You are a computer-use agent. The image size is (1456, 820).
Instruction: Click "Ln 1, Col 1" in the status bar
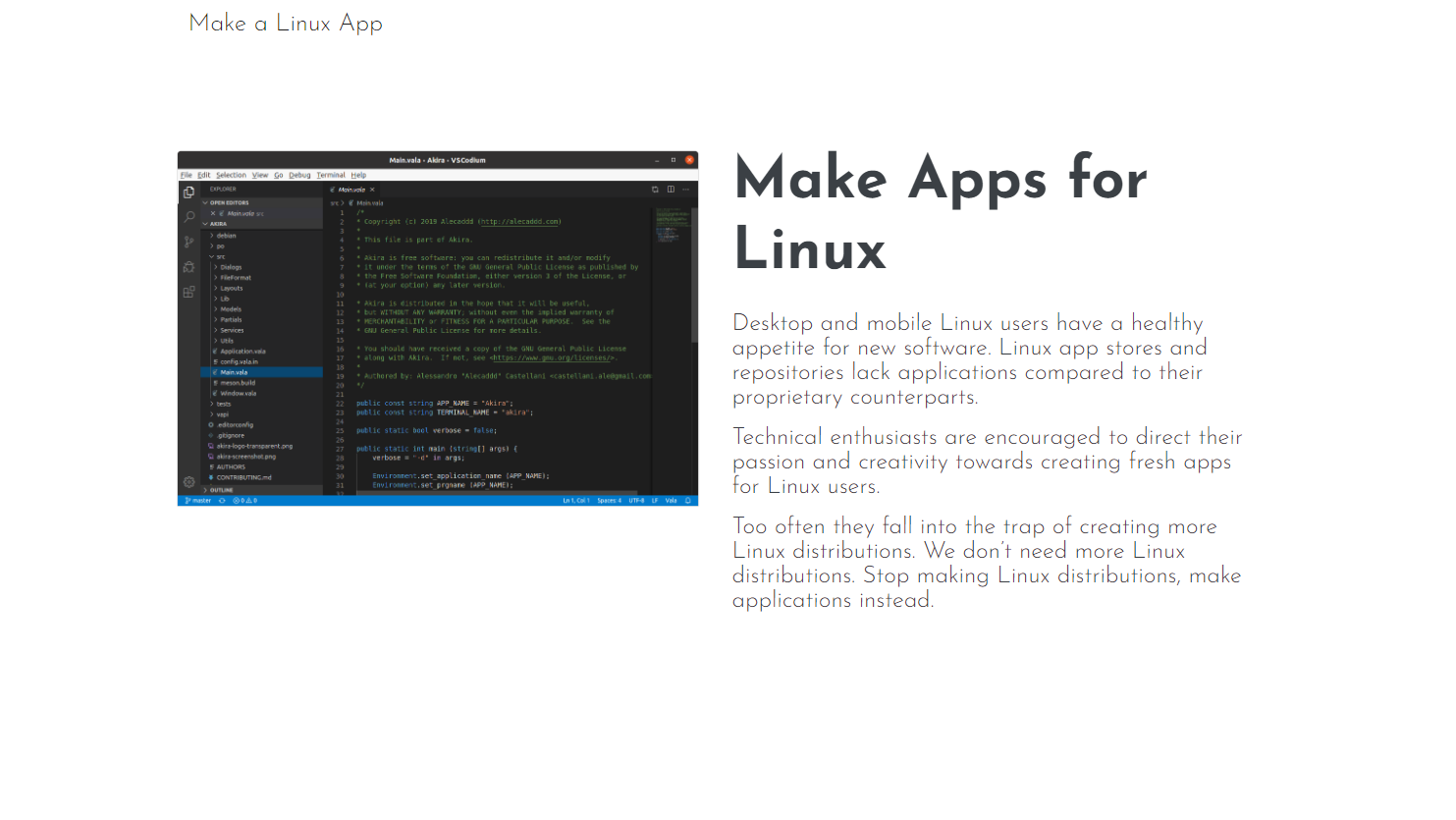[576, 501]
